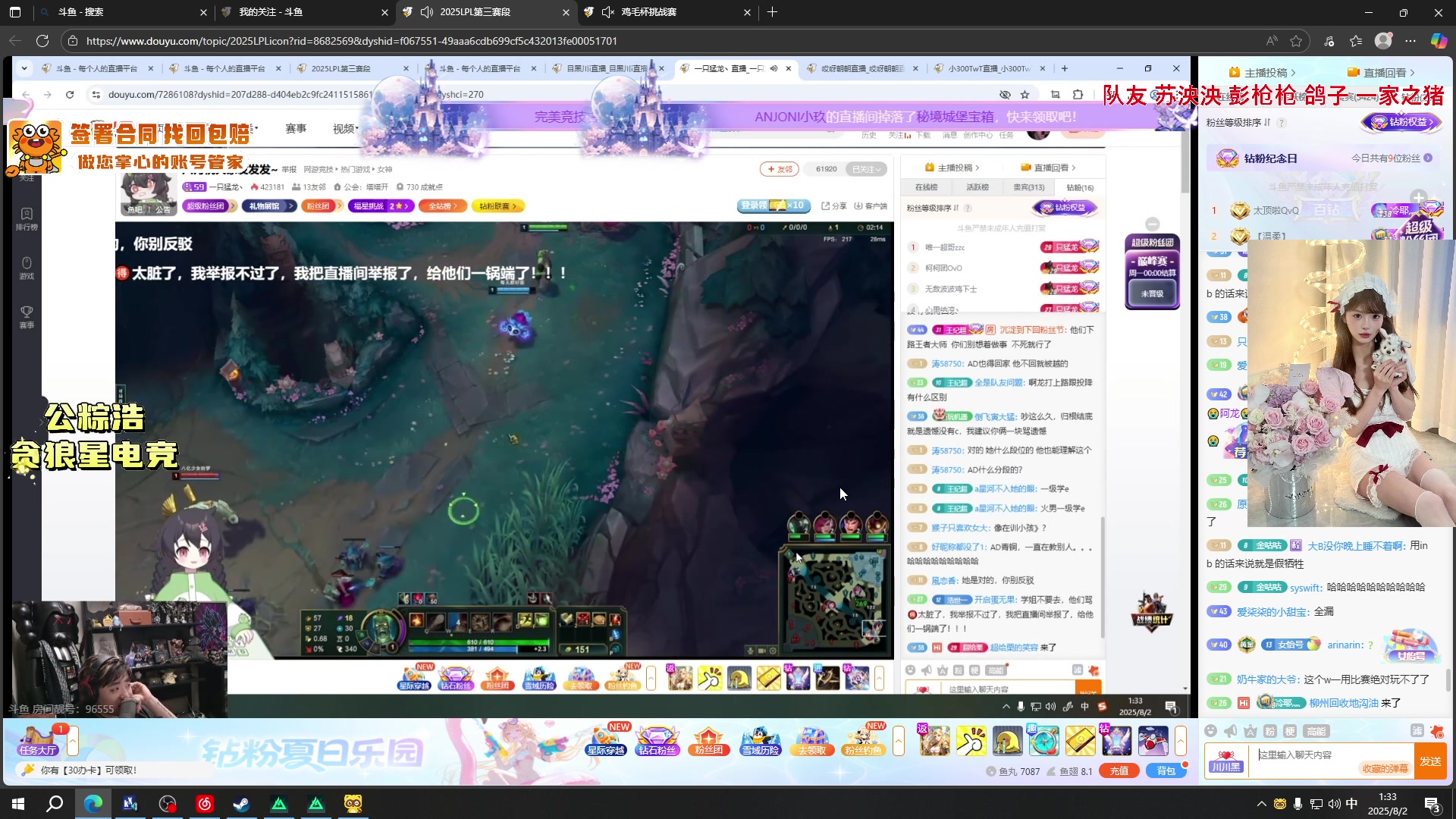The width and height of the screenshot is (1456, 819).
Task: Click the red splat record icon by chat
Action: [1436, 731]
